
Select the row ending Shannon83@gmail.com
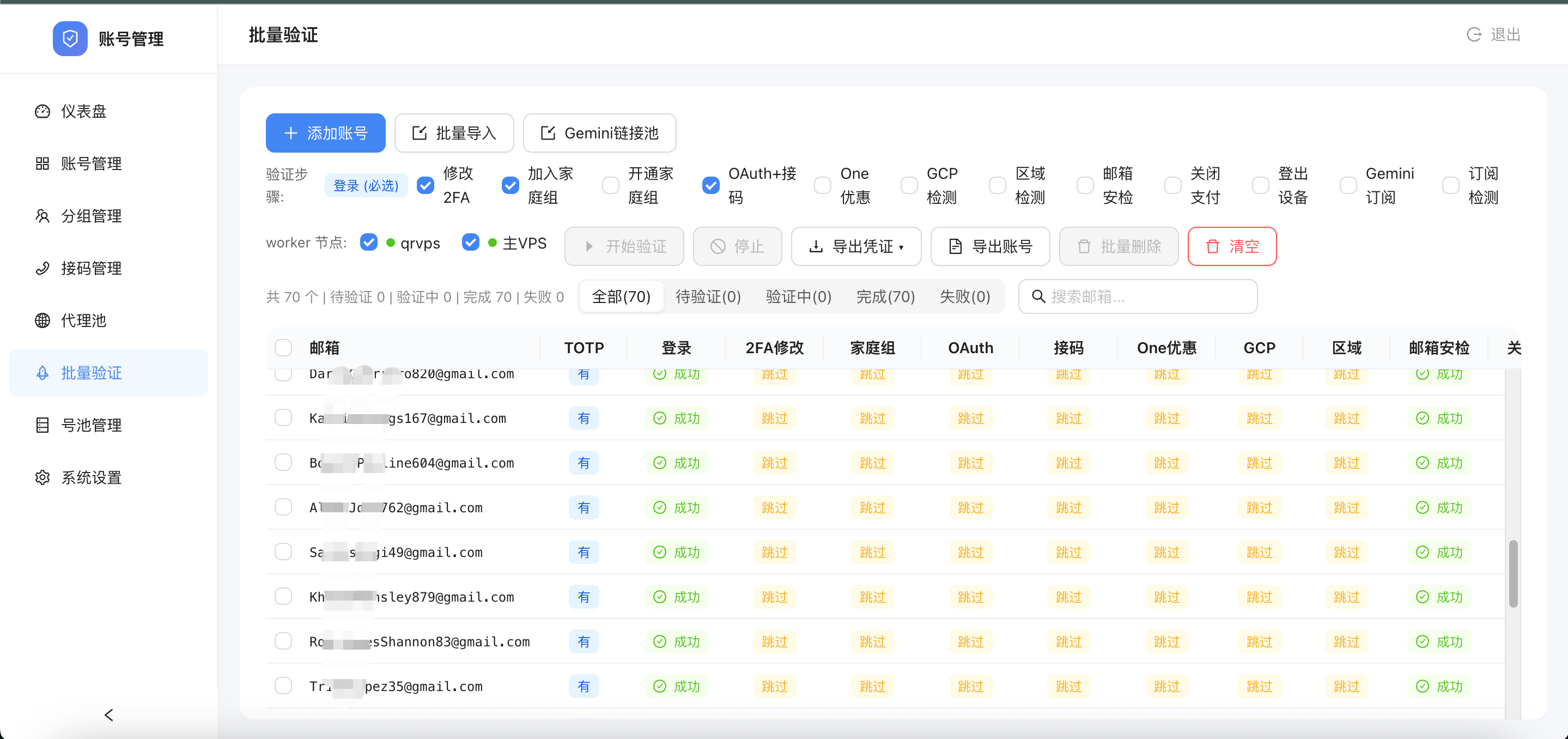coord(283,641)
